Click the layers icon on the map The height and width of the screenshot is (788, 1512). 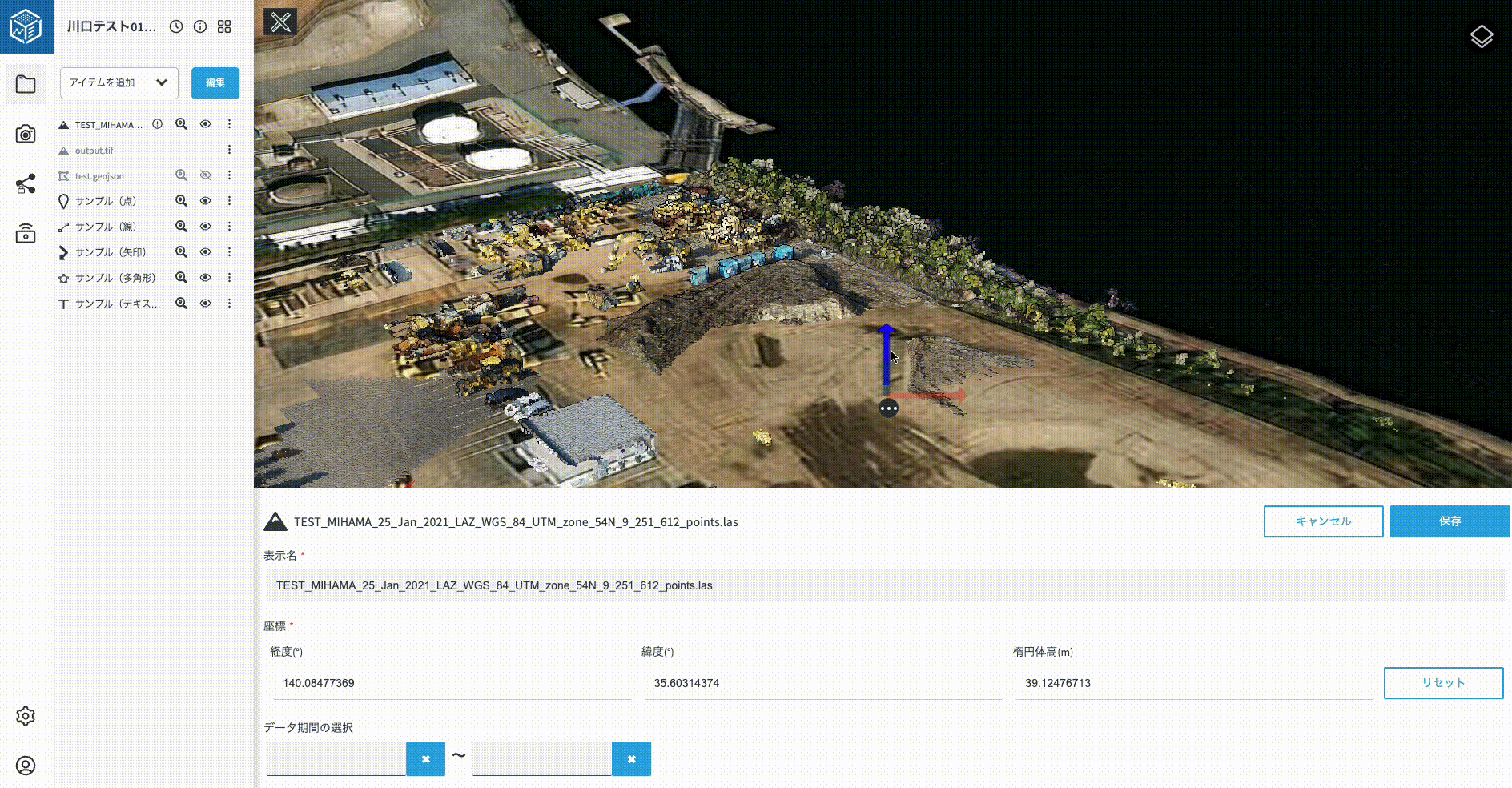point(1481,36)
